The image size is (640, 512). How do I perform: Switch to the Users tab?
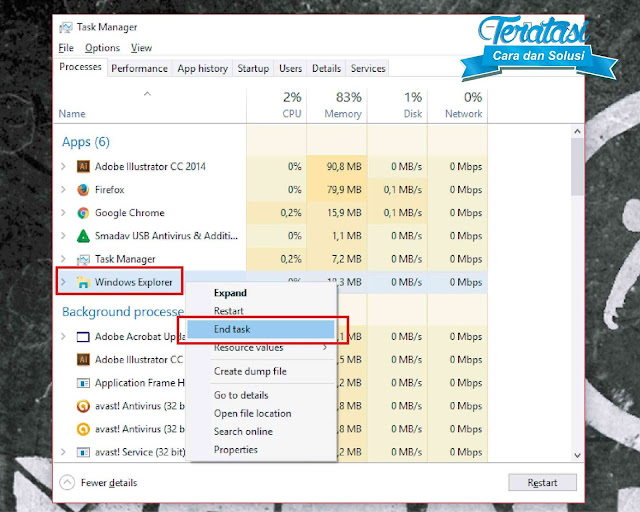click(291, 69)
